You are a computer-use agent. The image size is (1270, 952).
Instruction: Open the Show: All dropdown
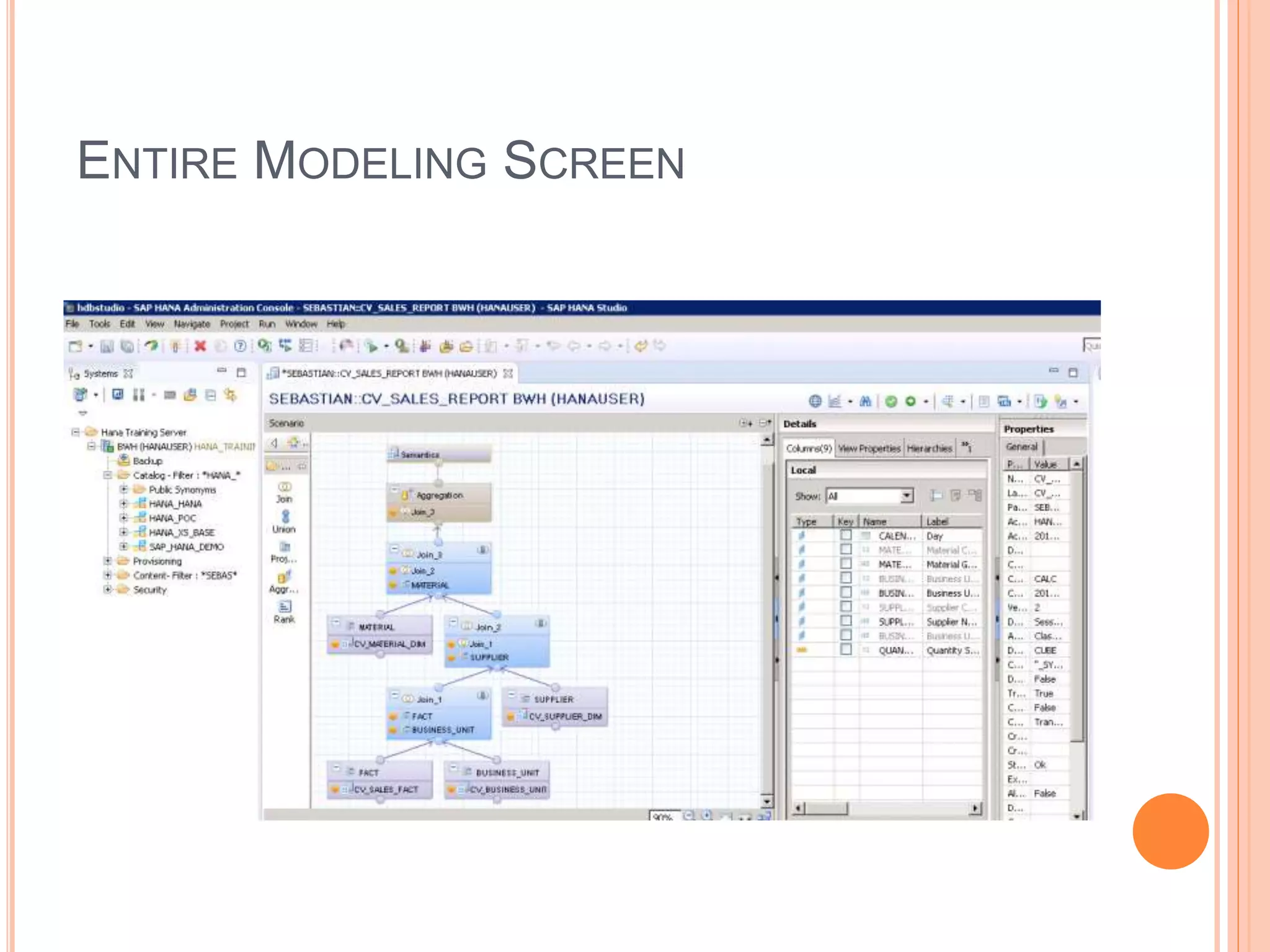907,496
